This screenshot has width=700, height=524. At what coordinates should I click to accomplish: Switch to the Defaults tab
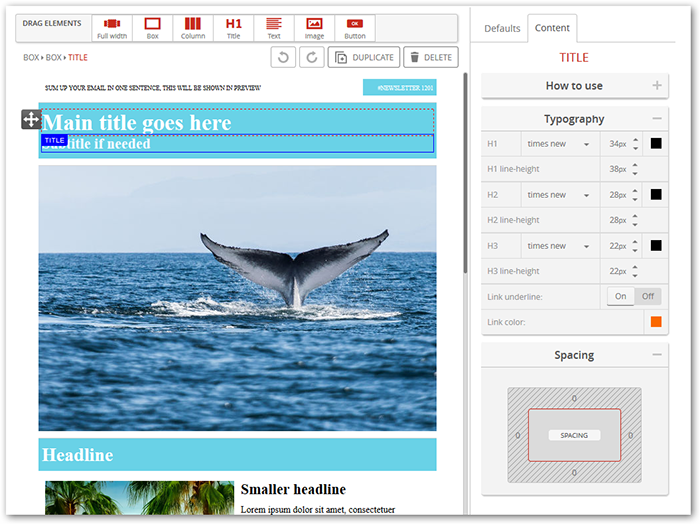point(502,28)
